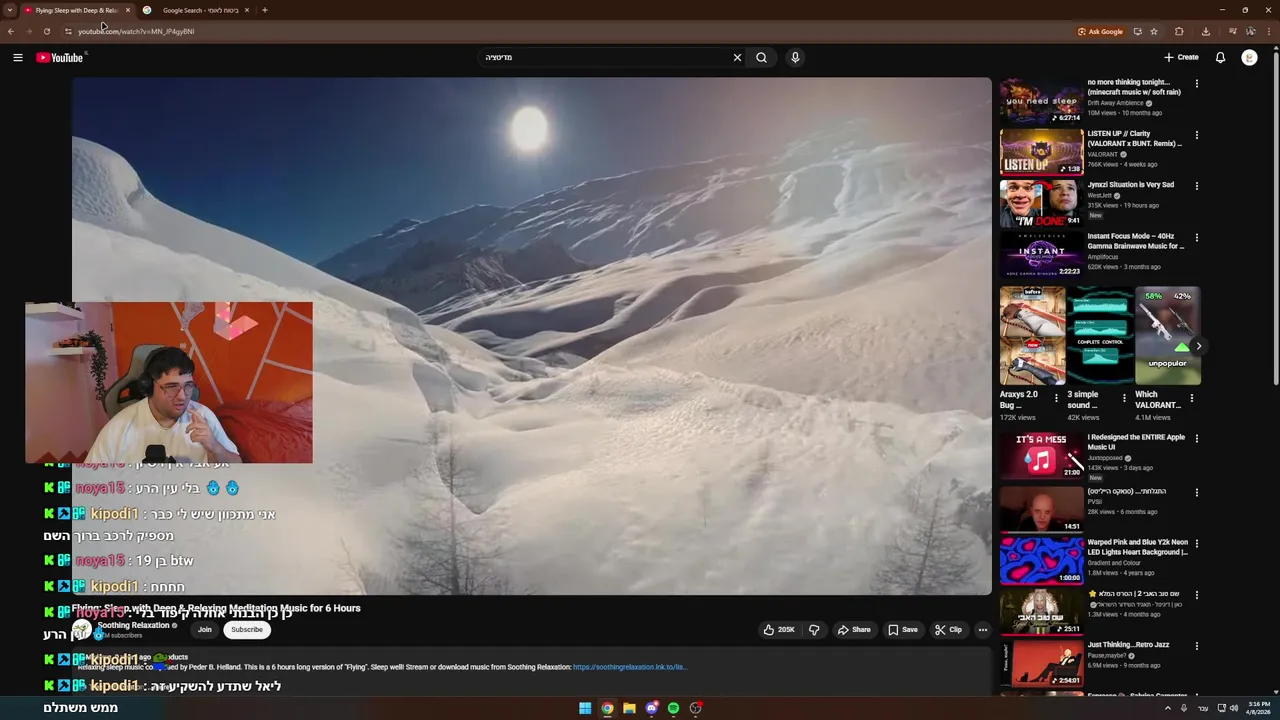This screenshot has width=1280, height=720.
Task: Open YouTube account avatar menu
Action: click(1249, 58)
